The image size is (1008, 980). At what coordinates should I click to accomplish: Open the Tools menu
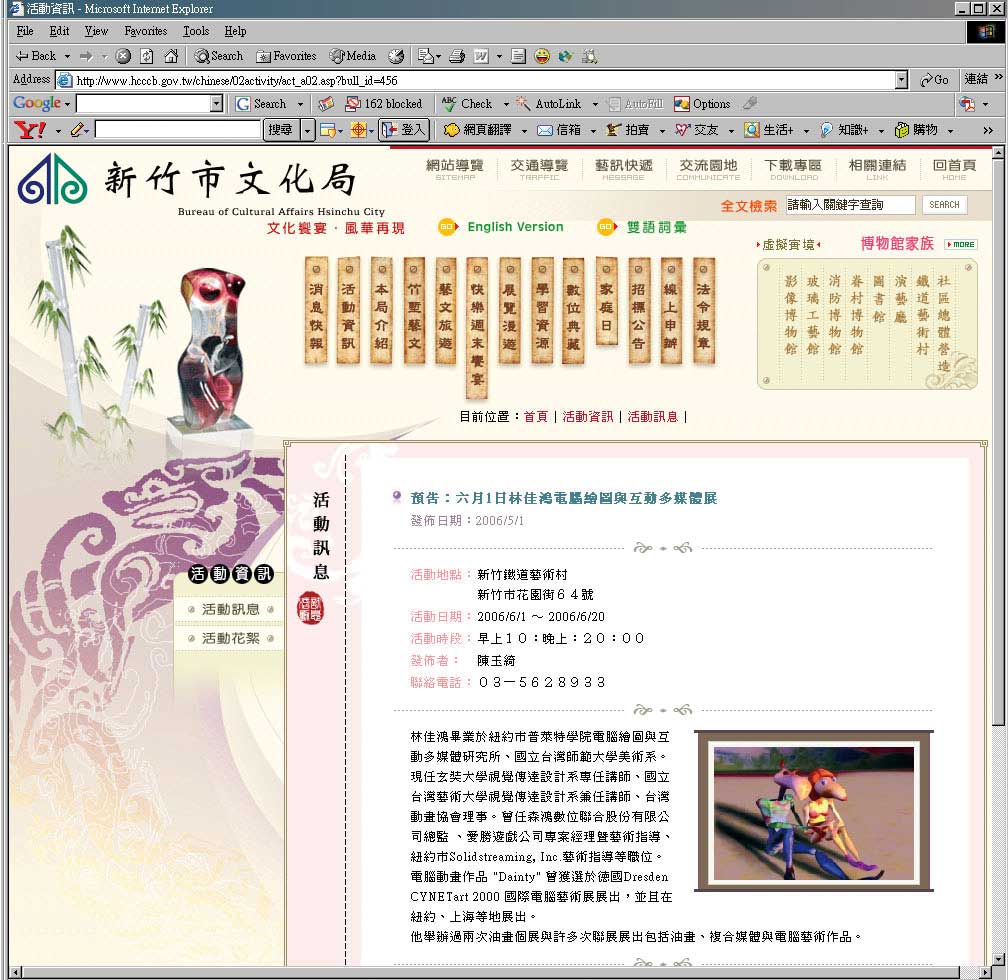point(196,31)
